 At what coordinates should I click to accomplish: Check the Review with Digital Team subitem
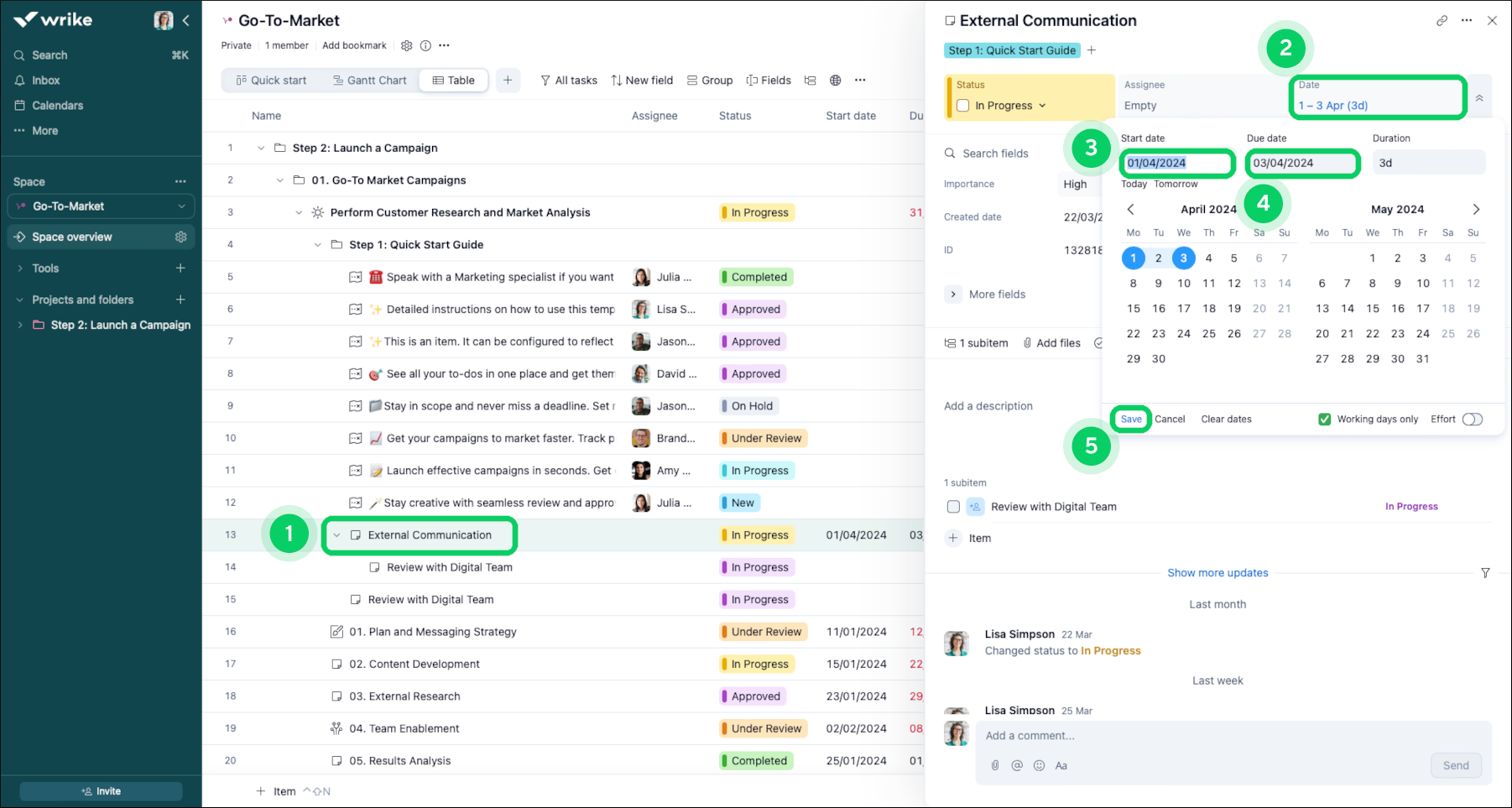click(x=953, y=507)
